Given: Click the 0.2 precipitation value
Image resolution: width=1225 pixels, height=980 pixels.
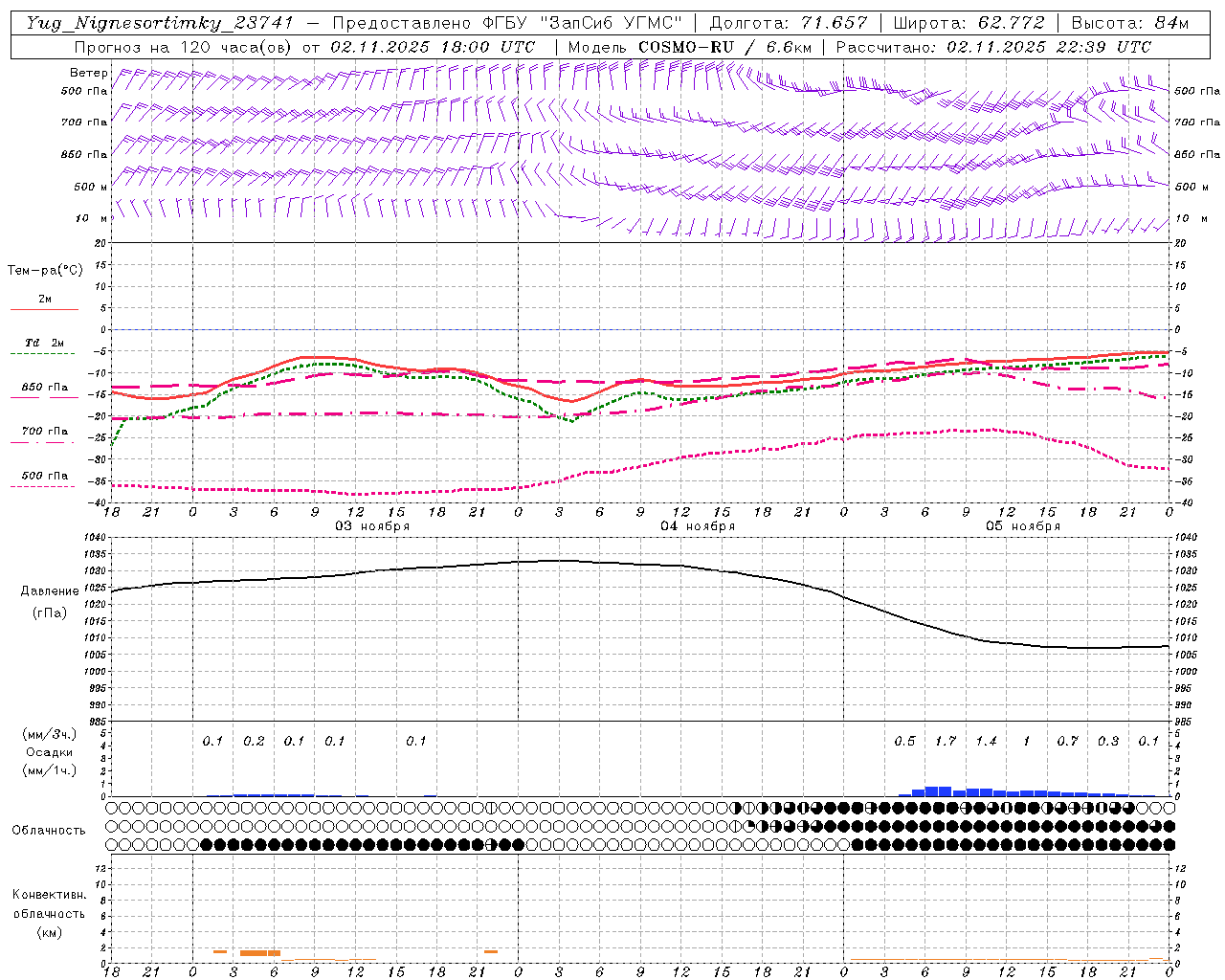Looking at the screenshot, I should pyautogui.click(x=254, y=741).
